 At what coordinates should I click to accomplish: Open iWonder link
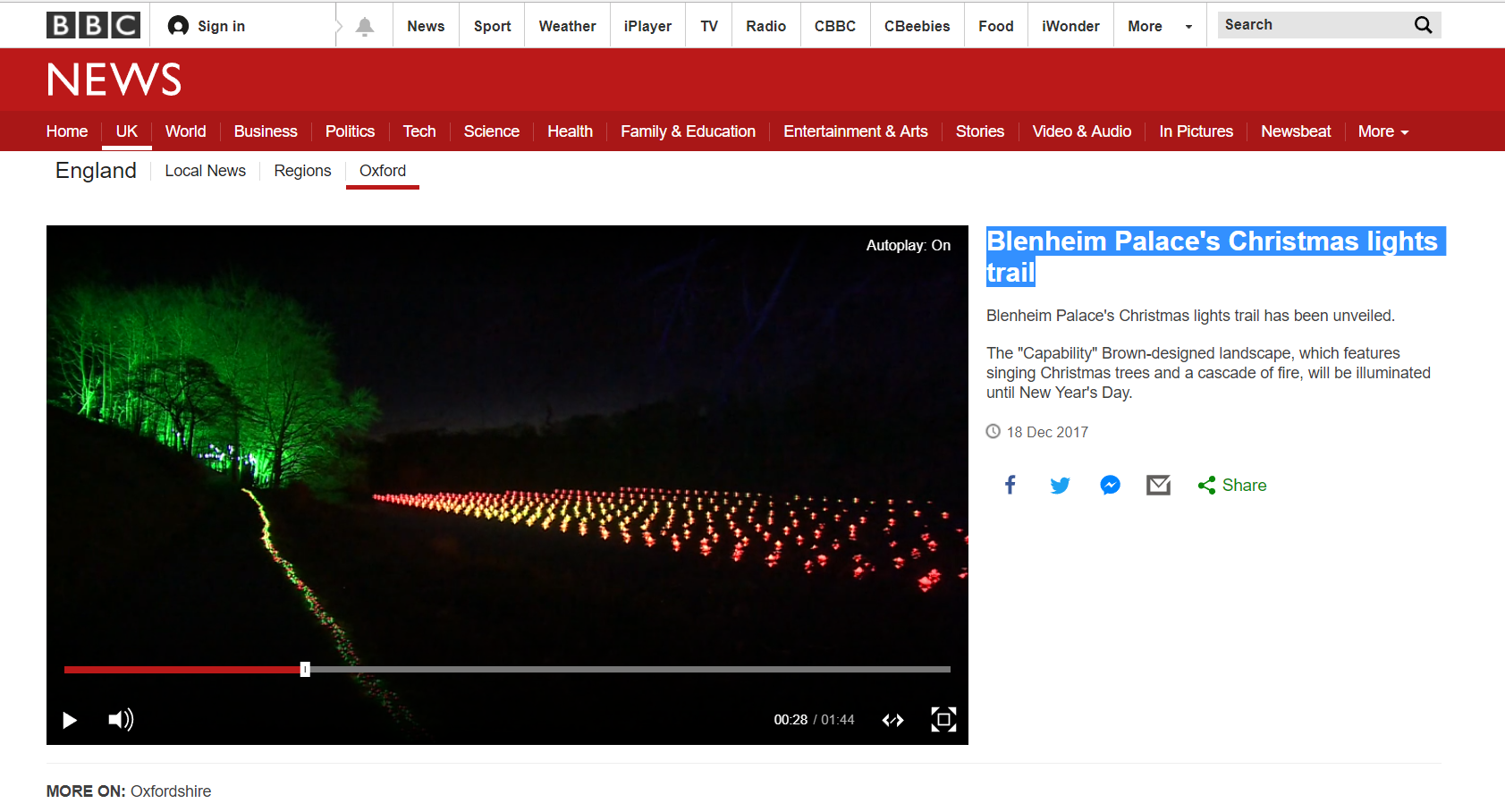1070,26
